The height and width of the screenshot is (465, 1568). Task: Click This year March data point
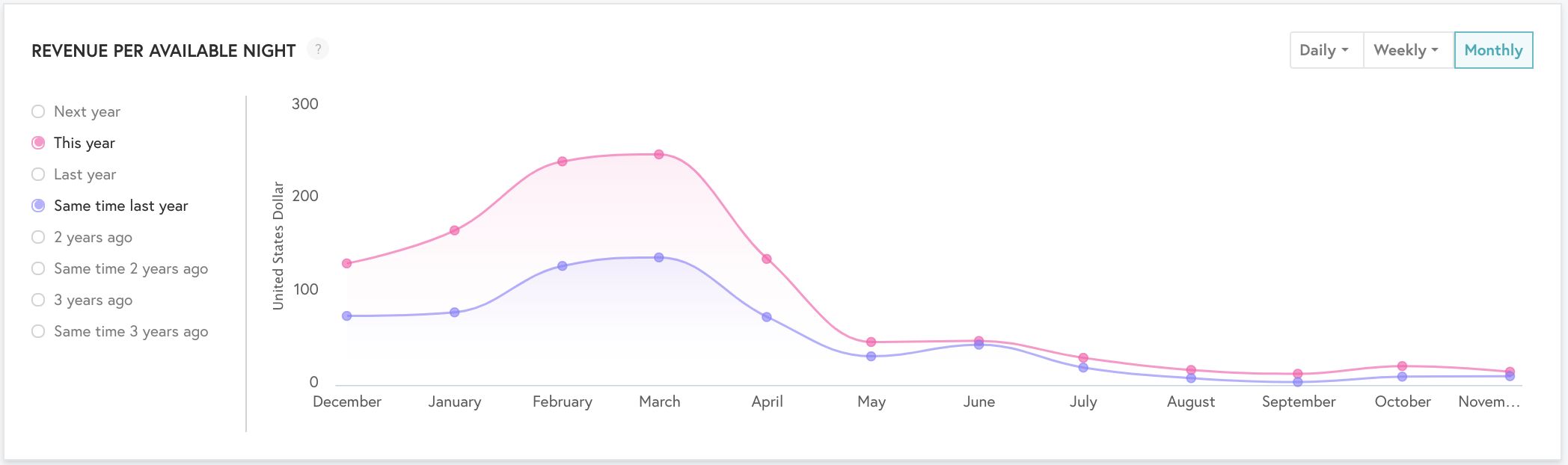click(x=659, y=155)
